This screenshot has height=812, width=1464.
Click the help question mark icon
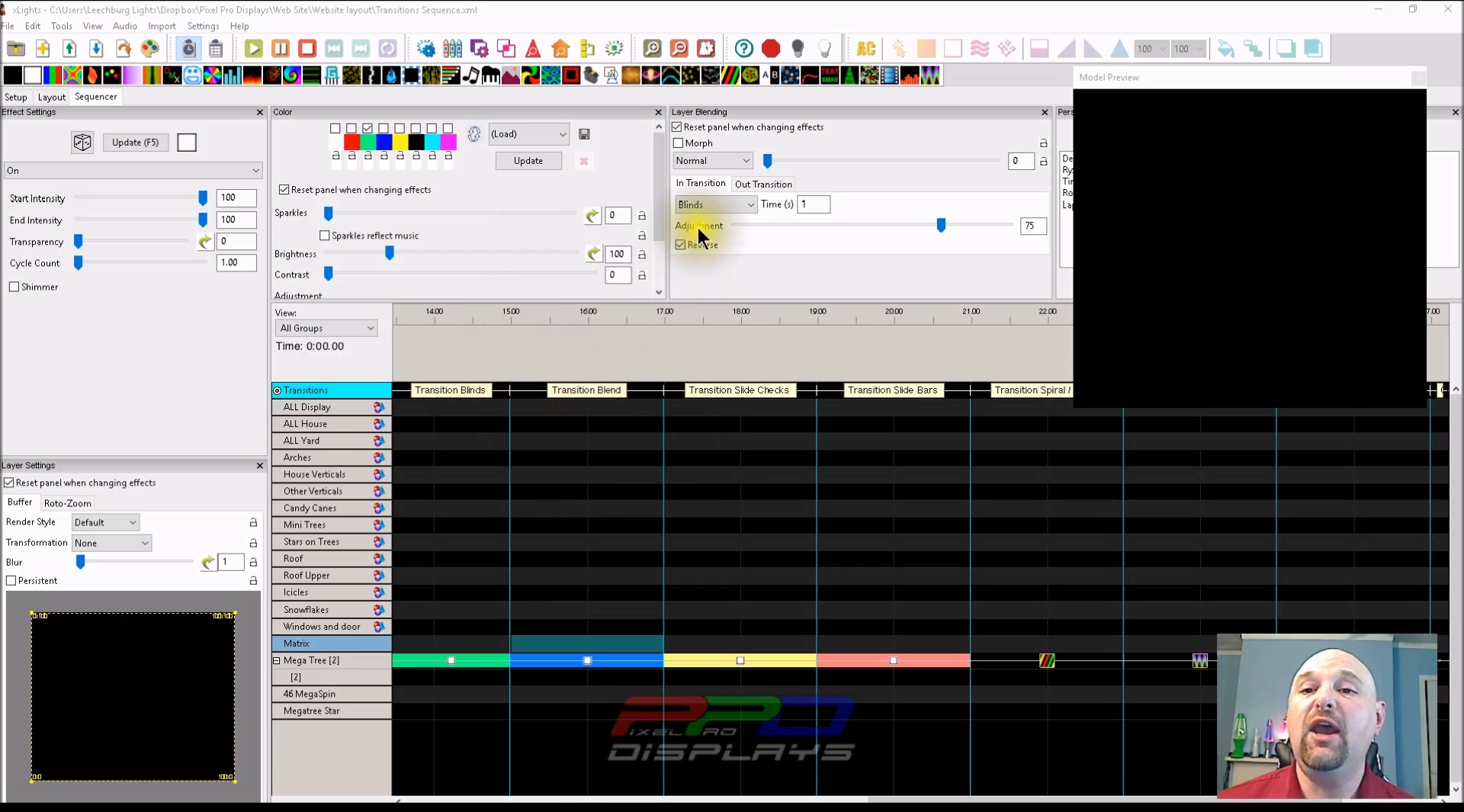pos(743,49)
